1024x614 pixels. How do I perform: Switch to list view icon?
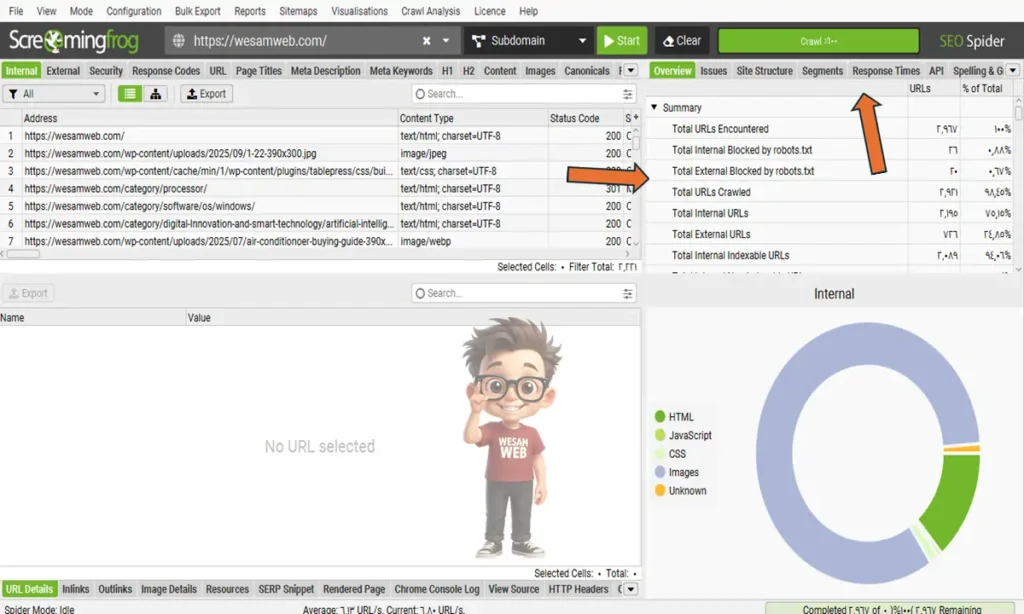[130, 94]
